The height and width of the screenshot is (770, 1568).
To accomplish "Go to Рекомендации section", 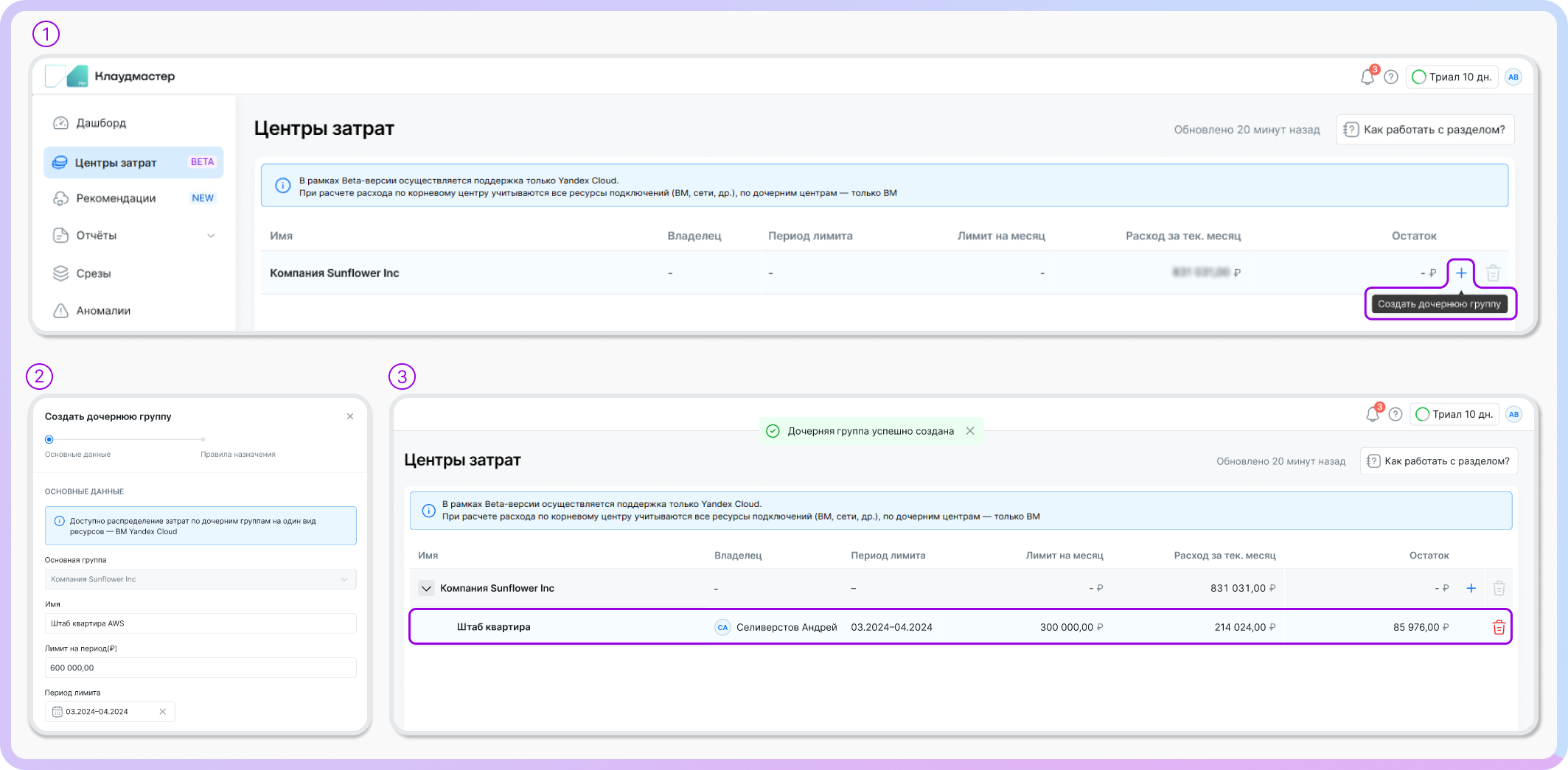I will click(x=116, y=198).
